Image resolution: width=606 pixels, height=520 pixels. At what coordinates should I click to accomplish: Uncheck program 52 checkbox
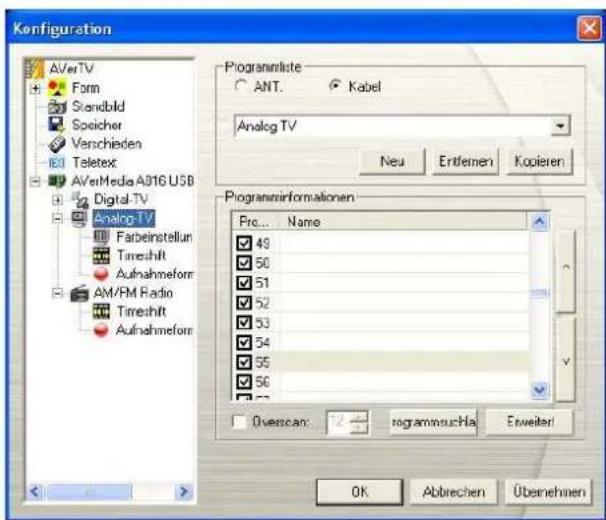(x=244, y=303)
